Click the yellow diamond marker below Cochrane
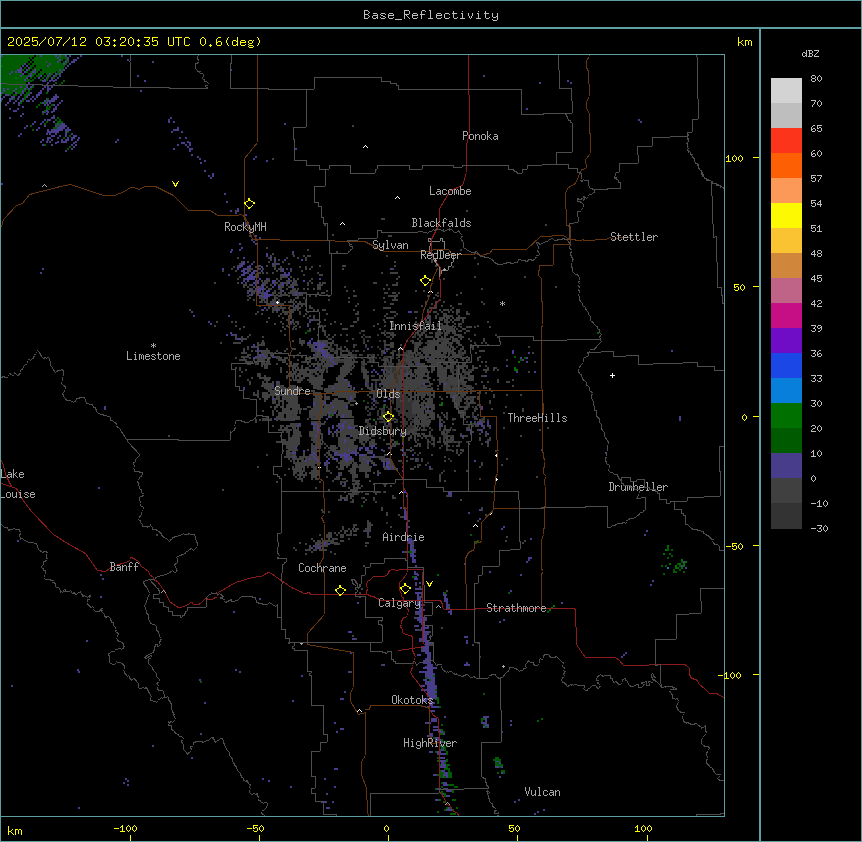The height and width of the screenshot is (842, 862). pyautogui.click(x=340, y=590)
